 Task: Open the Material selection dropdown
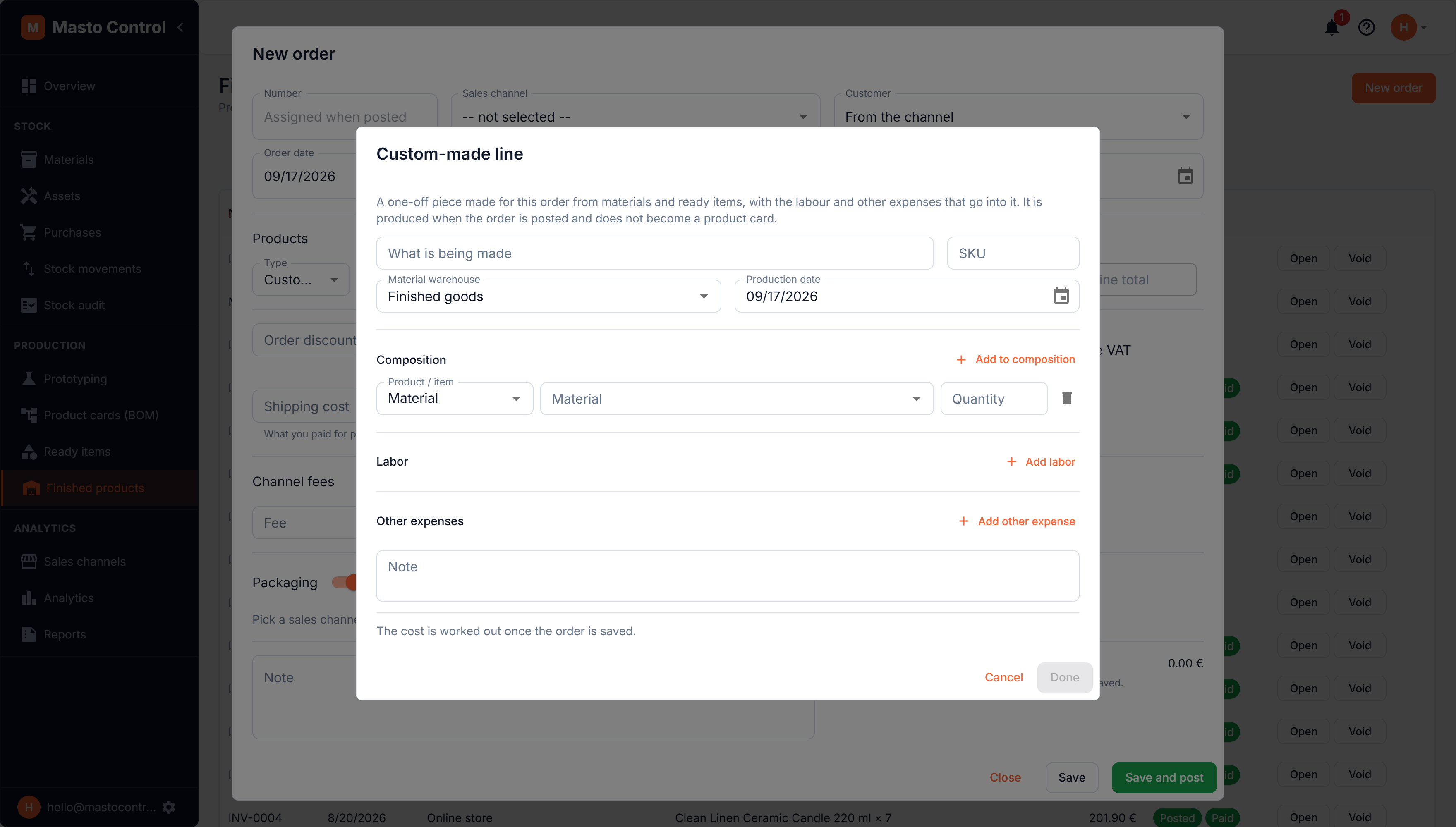(x=737, y=398)
